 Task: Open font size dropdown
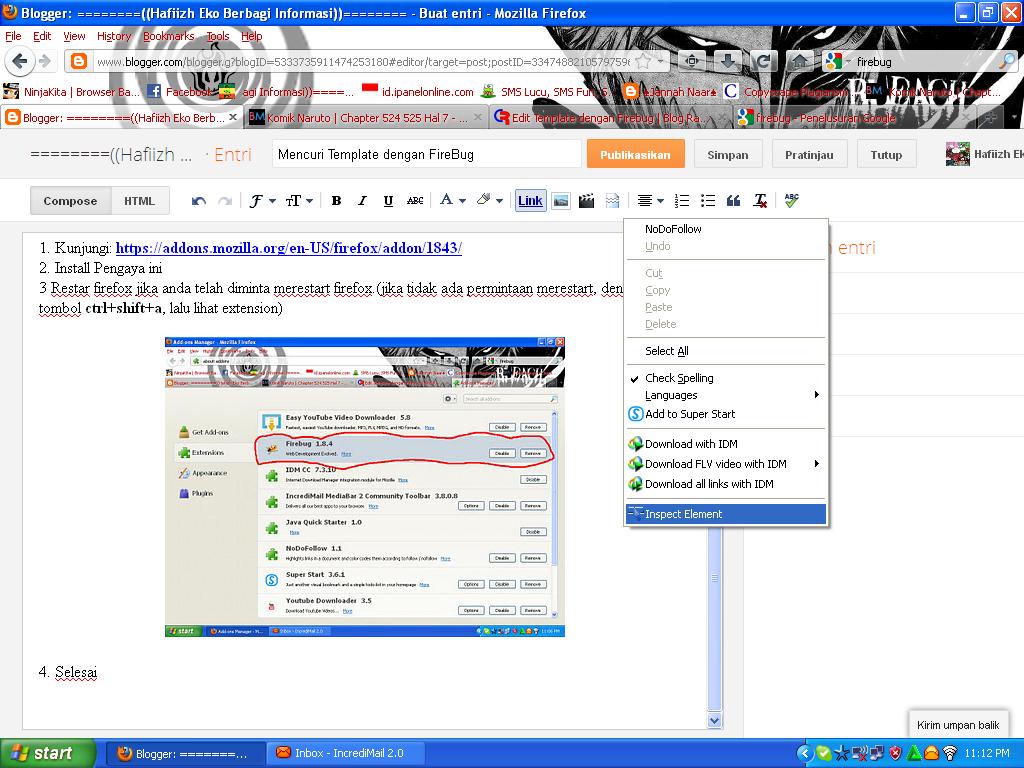[x=299, y=201]
